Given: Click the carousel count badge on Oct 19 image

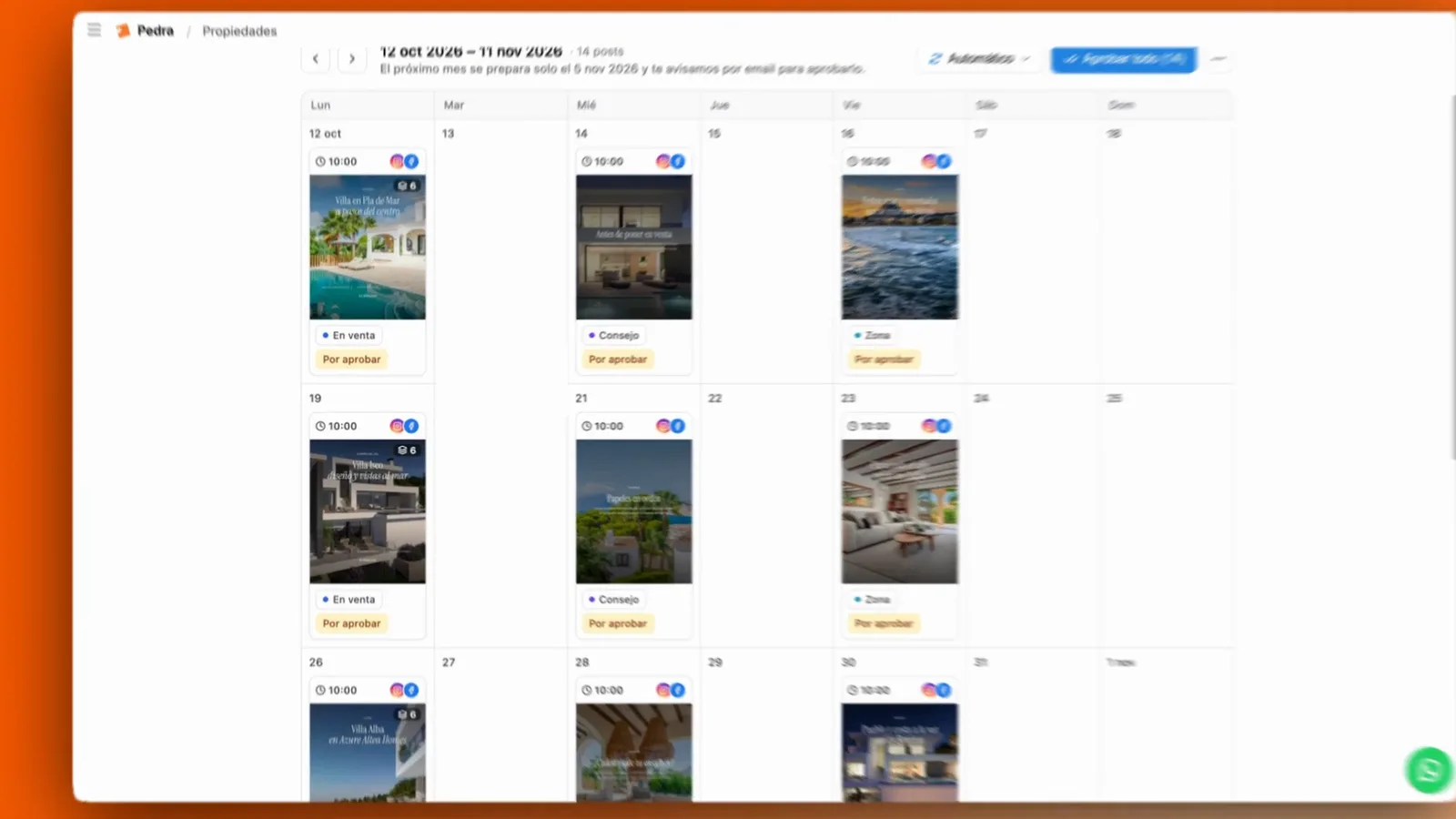Looking at the screenshot, I should pyautogui.click(x=407, y=450).
